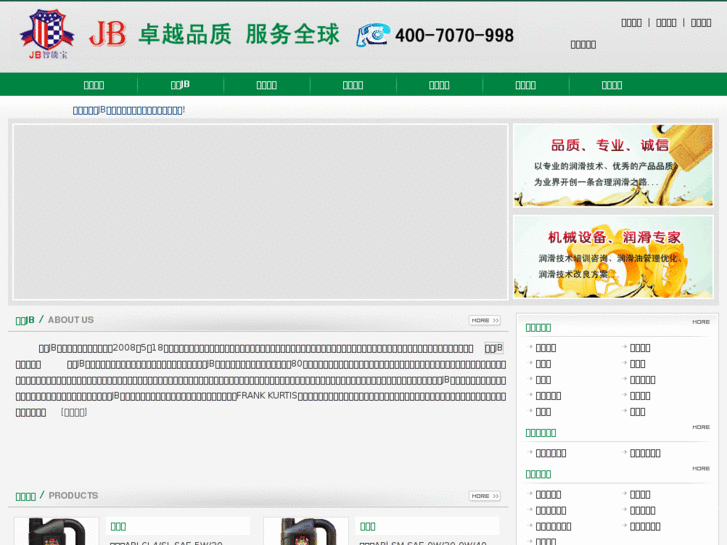727x545 pixels.
Task: Click the large gray slideshow banner area
Action: tap(261, 212)
